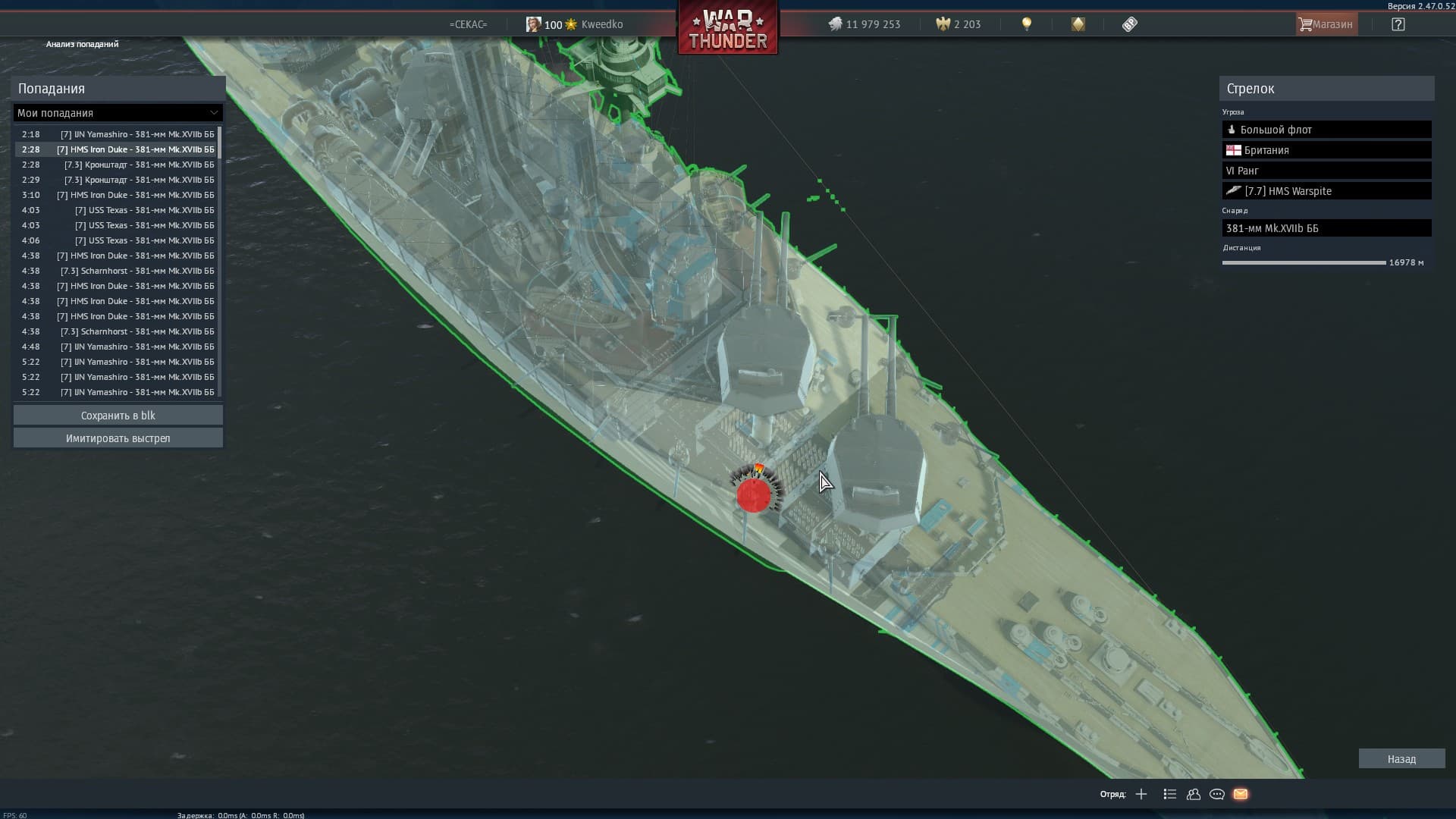Image resolution: width=1456 pixels, height=819 pixels.
Task: Click the 11 979 253 lions balance
Action: (873, 24)
